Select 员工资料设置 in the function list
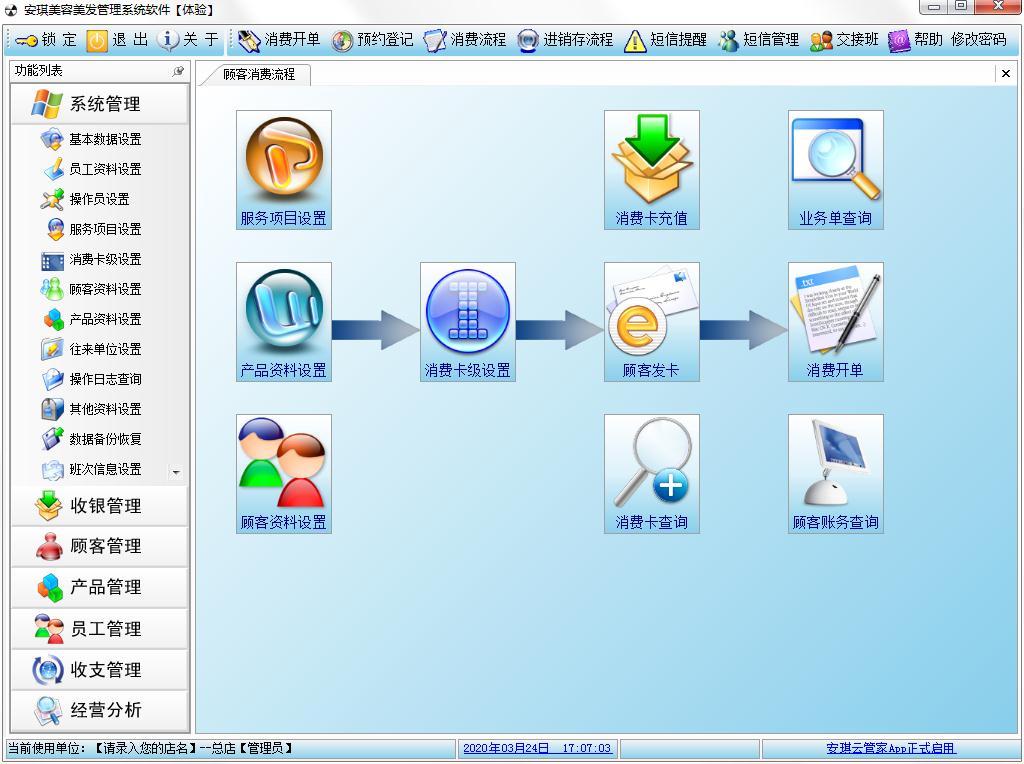 [x=91, y=169]
